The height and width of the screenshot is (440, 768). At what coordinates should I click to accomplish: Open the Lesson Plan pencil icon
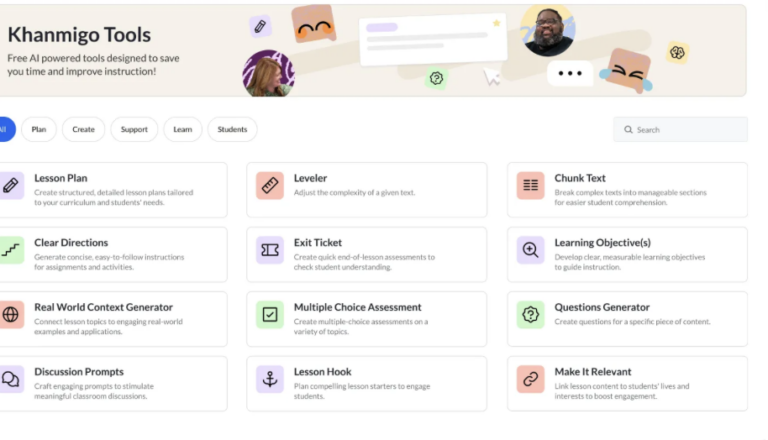(x=11, y=185)
